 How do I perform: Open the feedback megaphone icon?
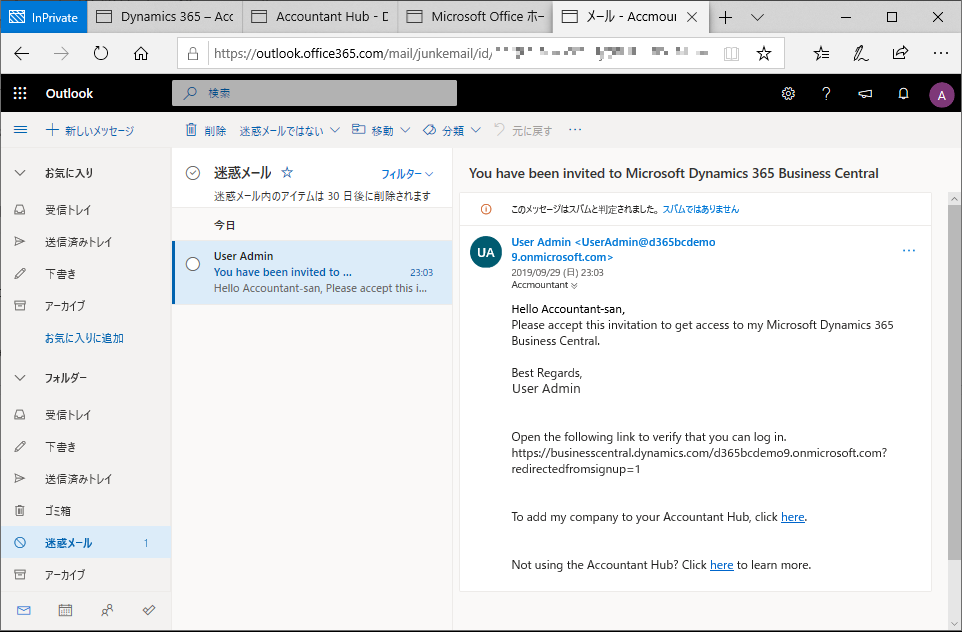click(x=865, y=93)
